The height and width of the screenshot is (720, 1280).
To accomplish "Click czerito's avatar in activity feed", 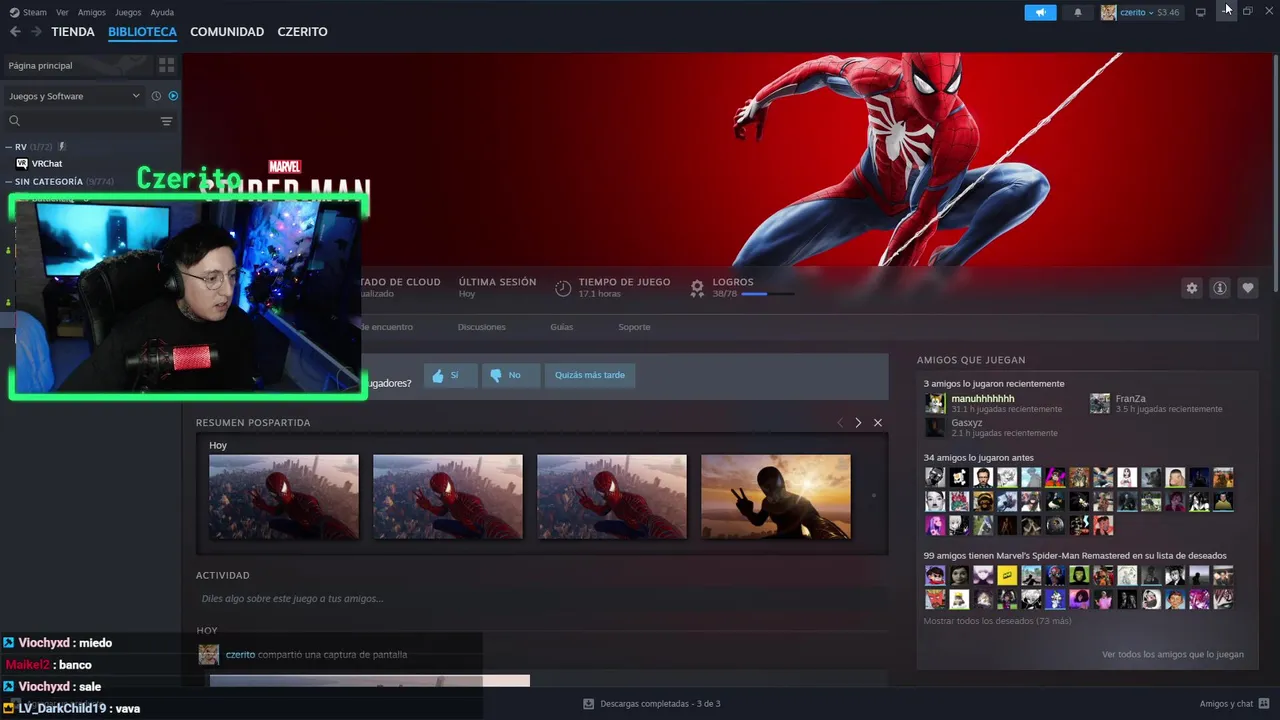I will [x=208, y=654].
